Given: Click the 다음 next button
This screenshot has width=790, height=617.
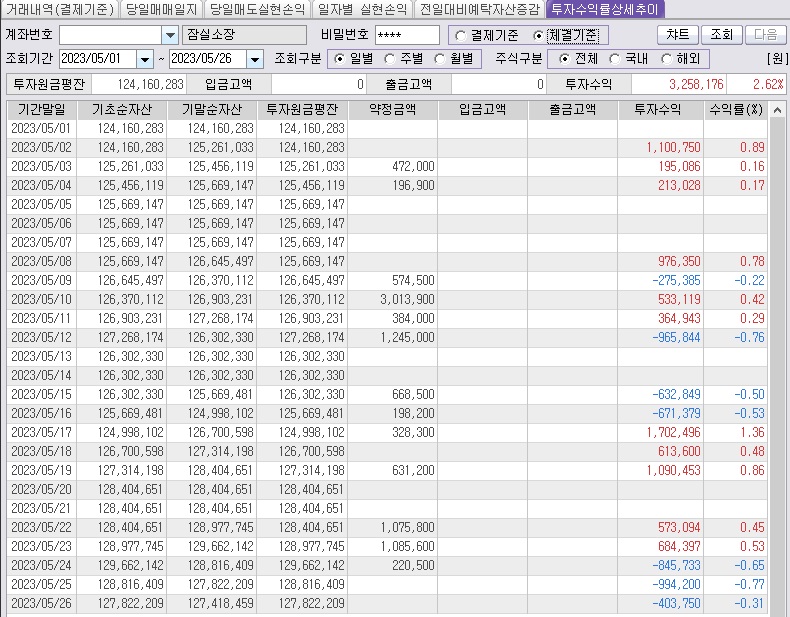Looking at the screenshot, I should [766, 35].
